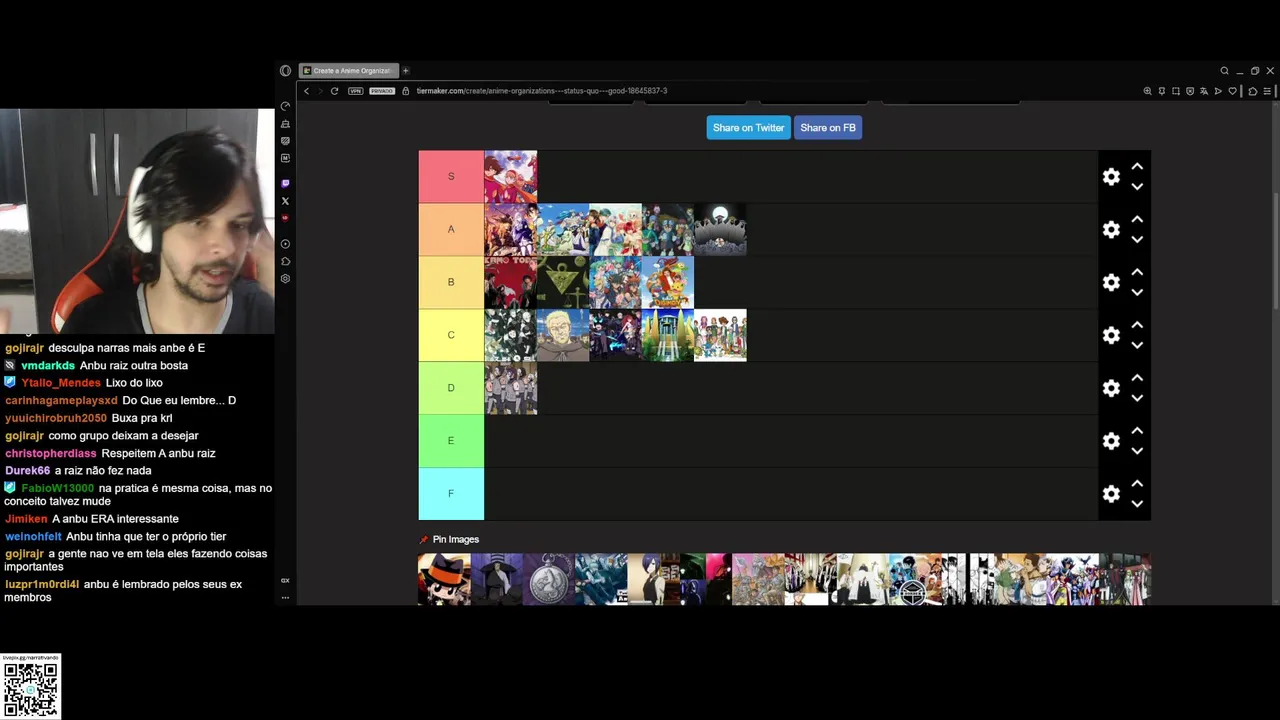This screenshot has width=1280, height=720.
Task: Open settings gear for the C tier row
Action: pos(1111,335)
